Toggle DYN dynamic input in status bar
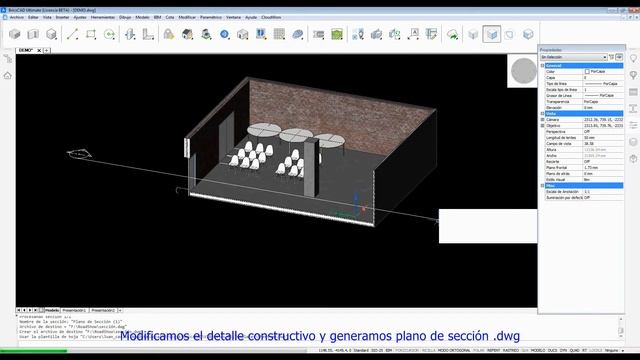The width and height of the screenshot is (640, 360). coord(563,350)
